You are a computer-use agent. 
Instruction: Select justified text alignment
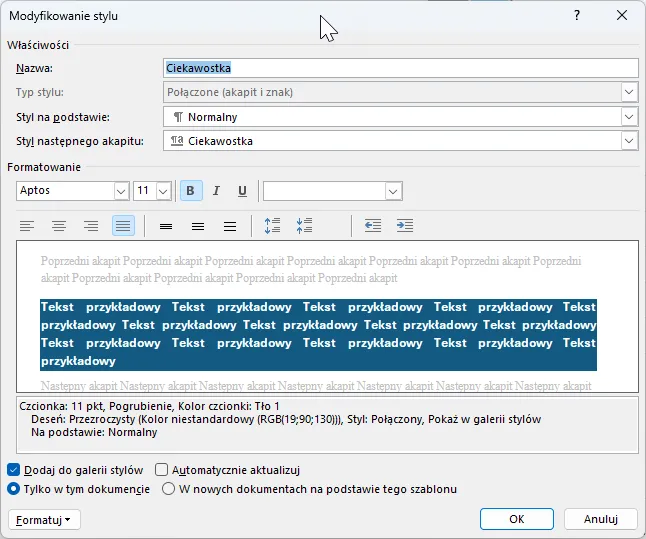point(123,226)
